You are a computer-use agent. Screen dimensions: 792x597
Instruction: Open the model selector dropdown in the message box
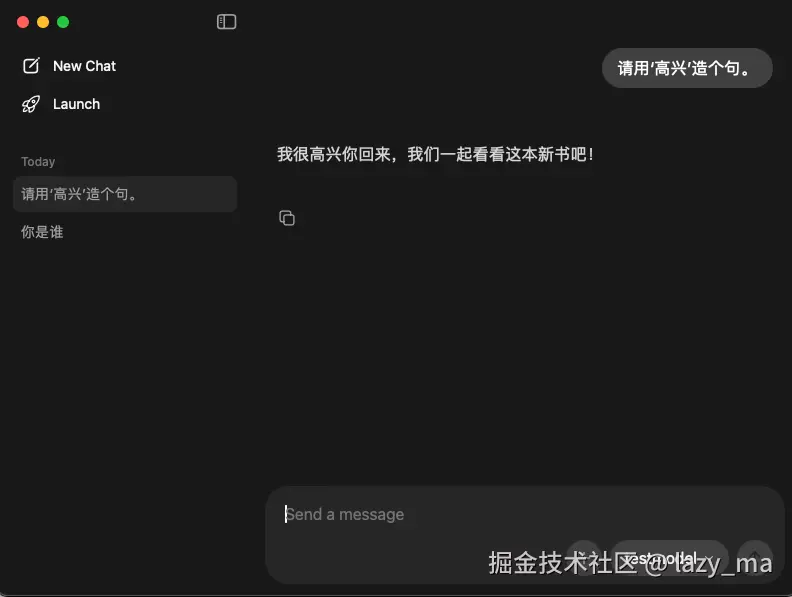click(x=669, y=558)
